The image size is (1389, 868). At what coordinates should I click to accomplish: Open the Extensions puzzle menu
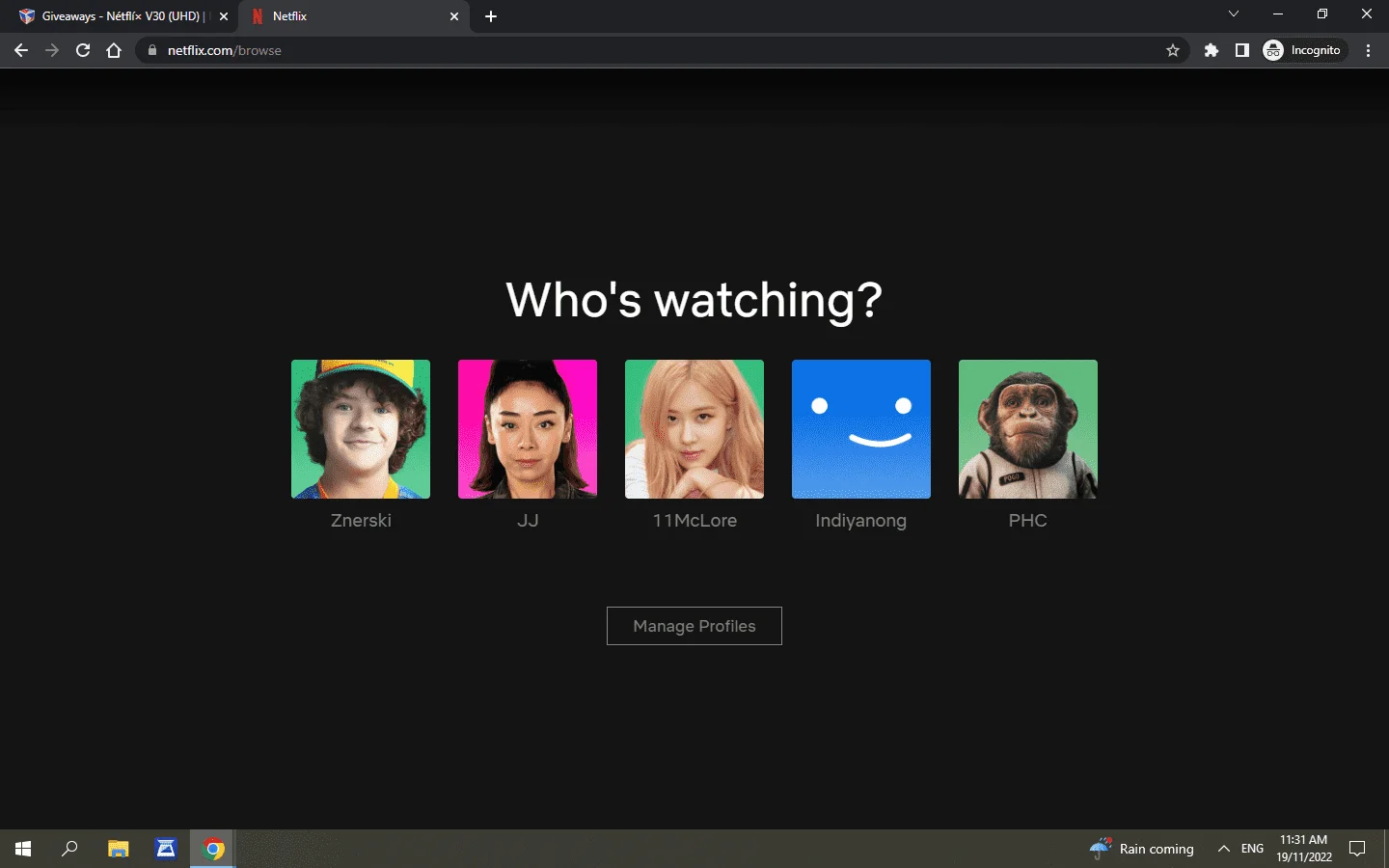tap(1212, 50)
